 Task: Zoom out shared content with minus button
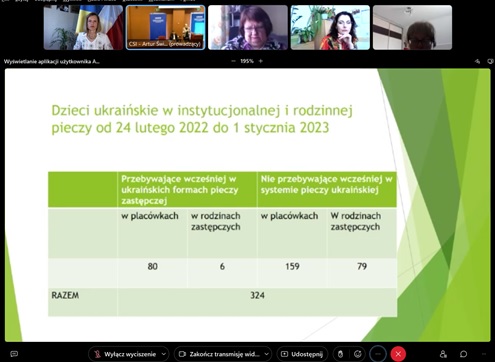coord(233,61)
